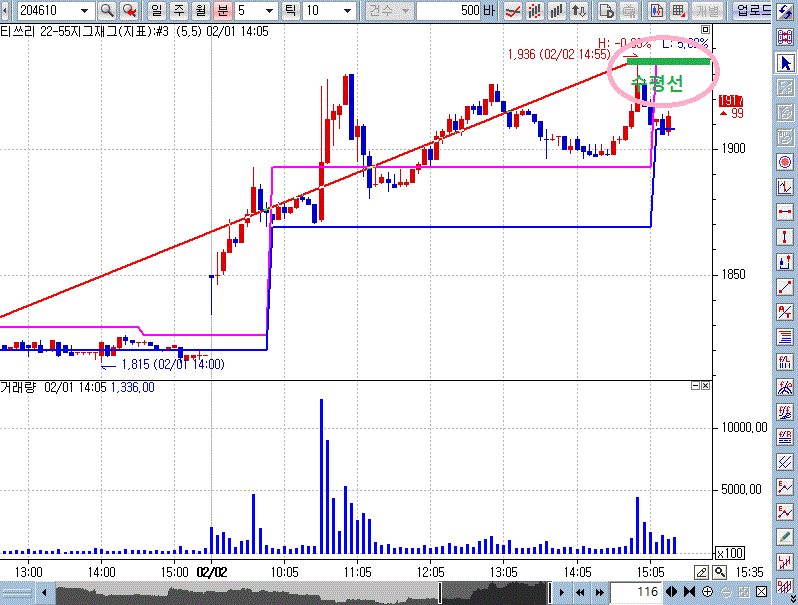
Task: Click the line chart type icon in toolbar
Action: (512, 11)
